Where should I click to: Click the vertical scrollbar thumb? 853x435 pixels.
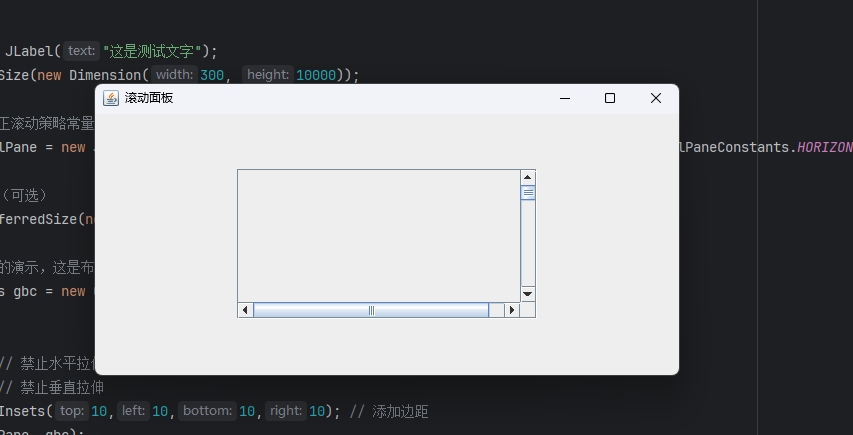(x=528, y=192)
